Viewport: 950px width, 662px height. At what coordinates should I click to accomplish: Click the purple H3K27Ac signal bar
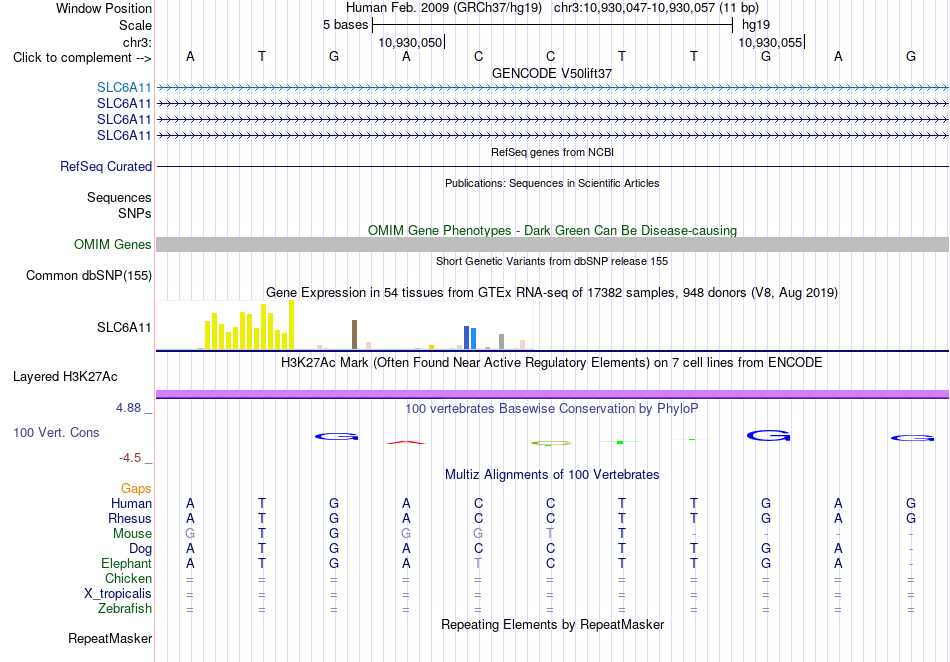(x=552, y=394)
